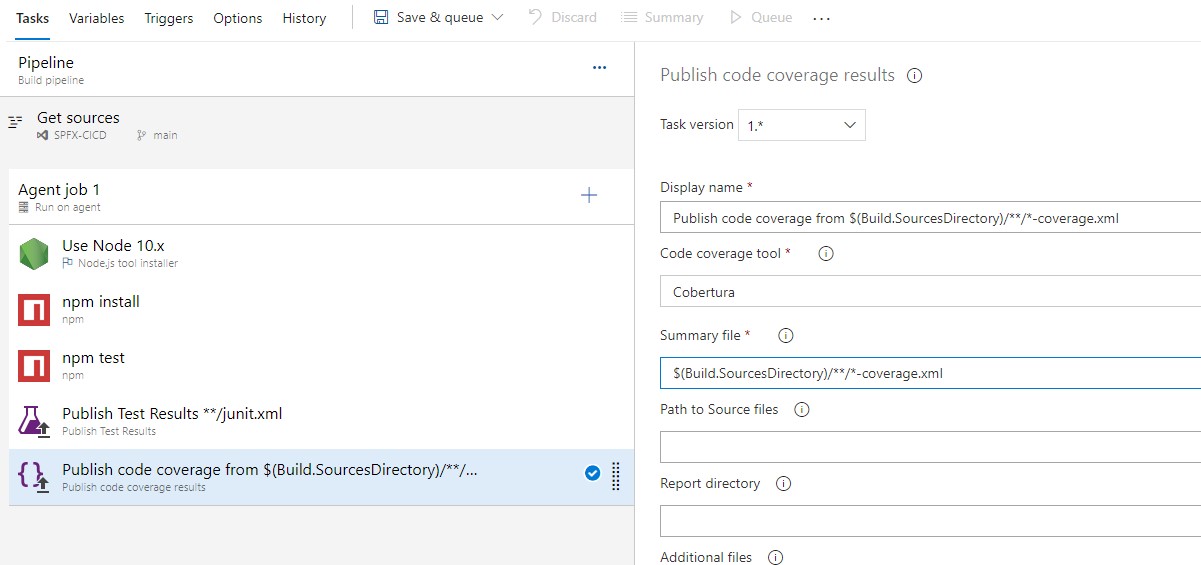Open the Task version dropdown
Viewport: 1201px width, 565px height.
[x=801, y=125]
